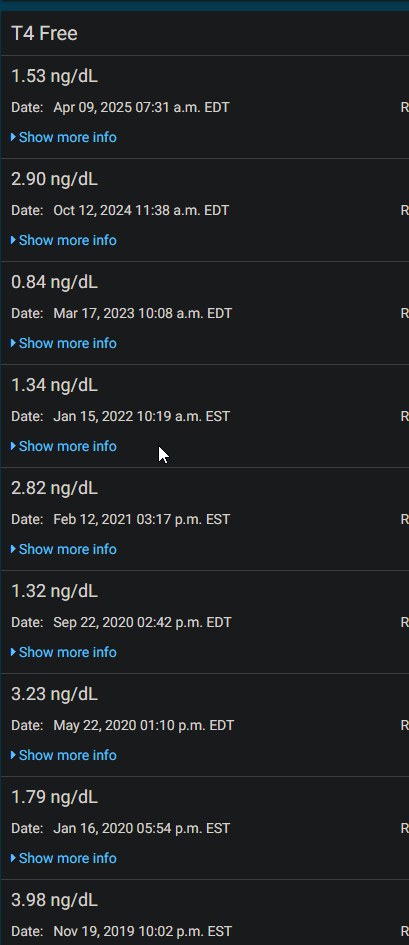Select the 1.53 ng/dL result value
409x945 pixels.
coord(54,77)
